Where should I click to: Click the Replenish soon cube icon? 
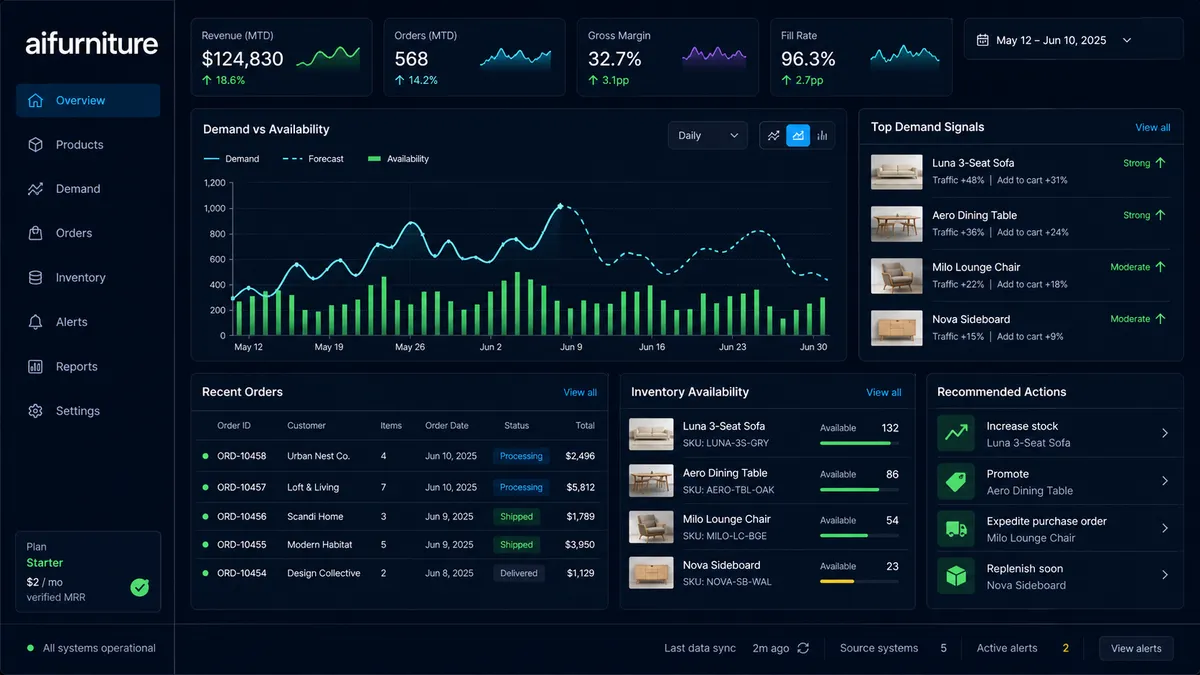point(956,576)
